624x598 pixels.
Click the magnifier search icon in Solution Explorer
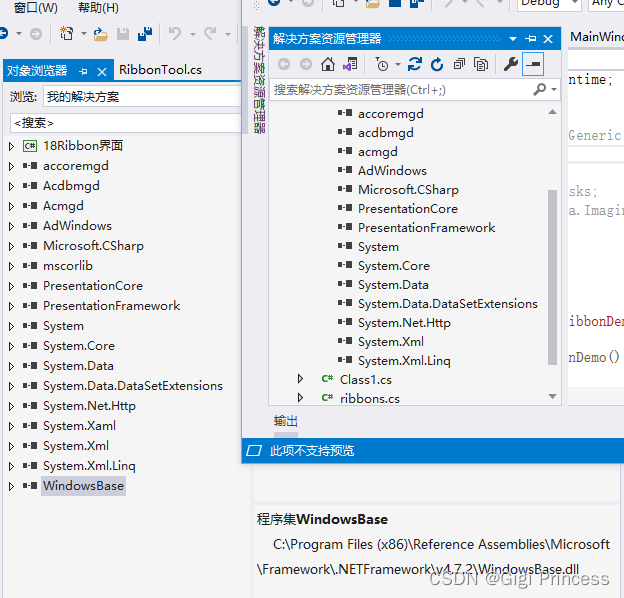[540, 90]
